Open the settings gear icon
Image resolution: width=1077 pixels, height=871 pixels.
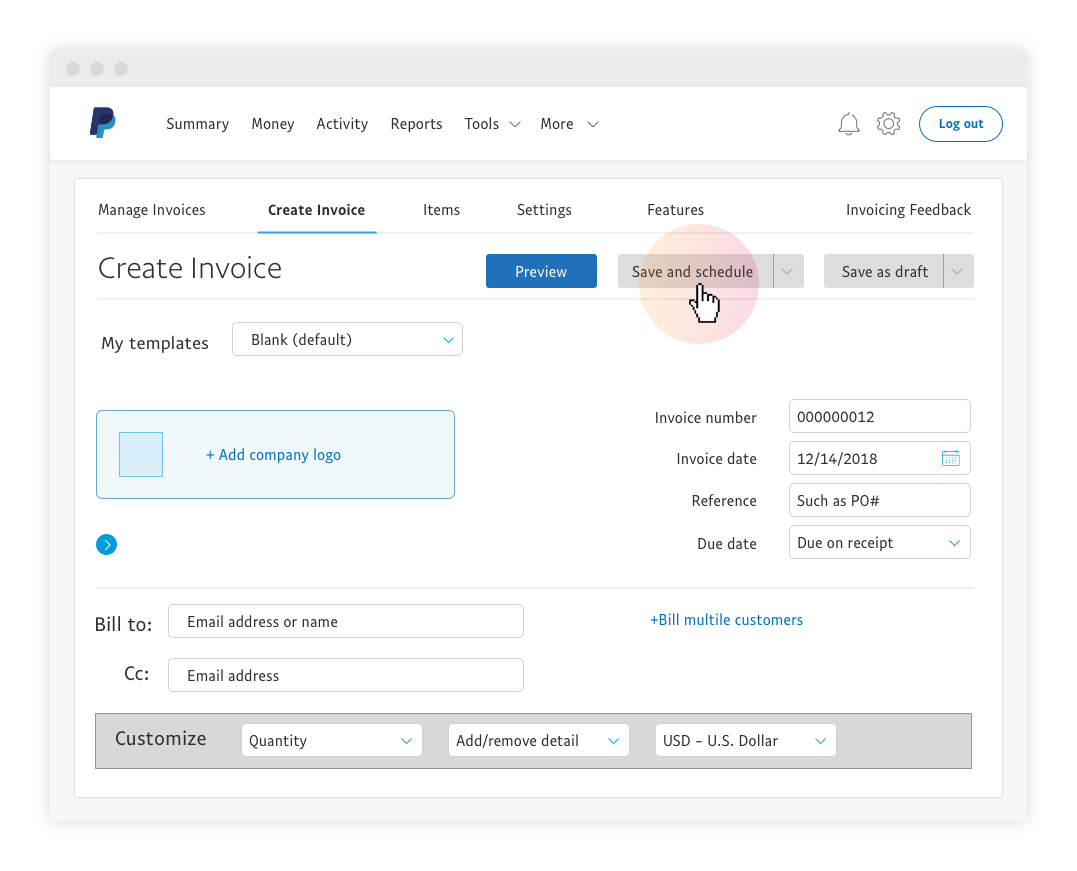(888, 124)
